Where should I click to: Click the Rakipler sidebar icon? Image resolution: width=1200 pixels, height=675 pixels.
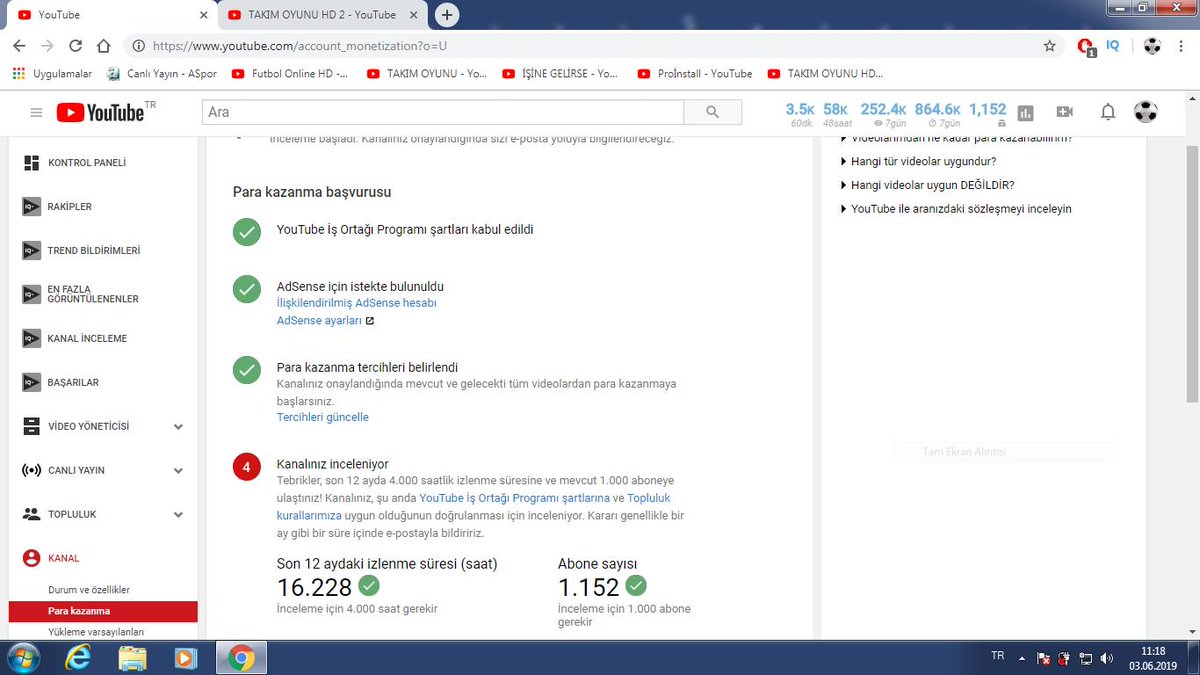point(31,207)
